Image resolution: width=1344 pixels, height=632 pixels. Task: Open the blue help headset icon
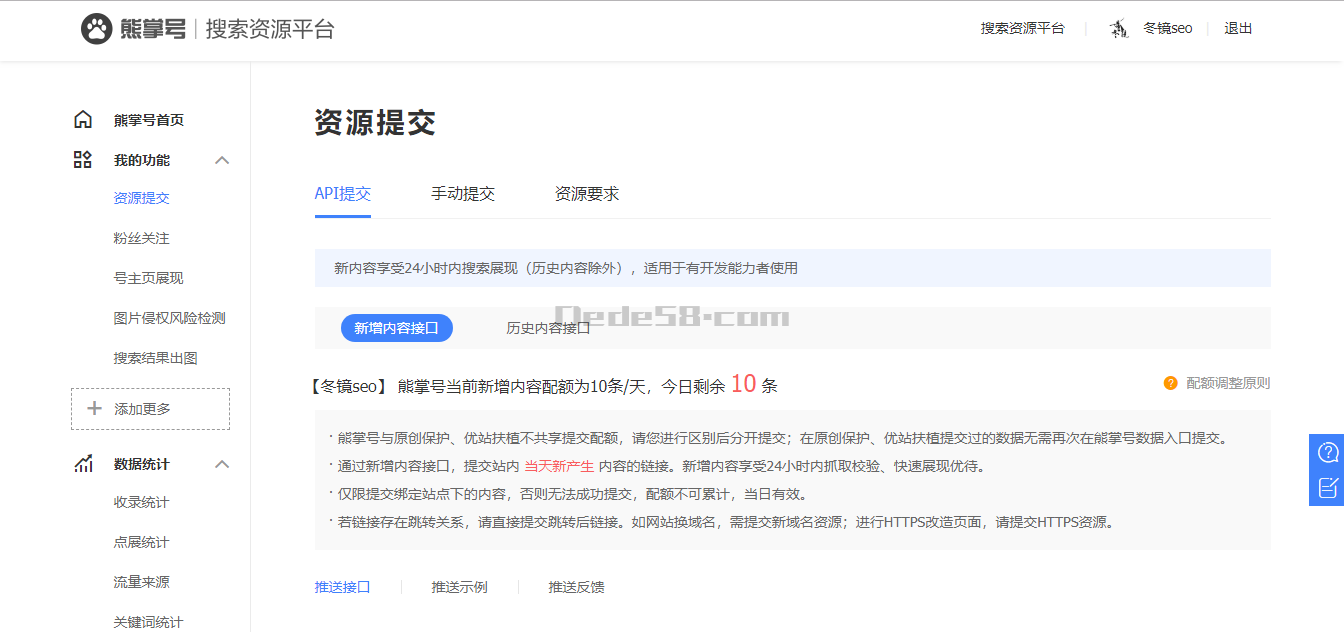[x=1328, y=452]
